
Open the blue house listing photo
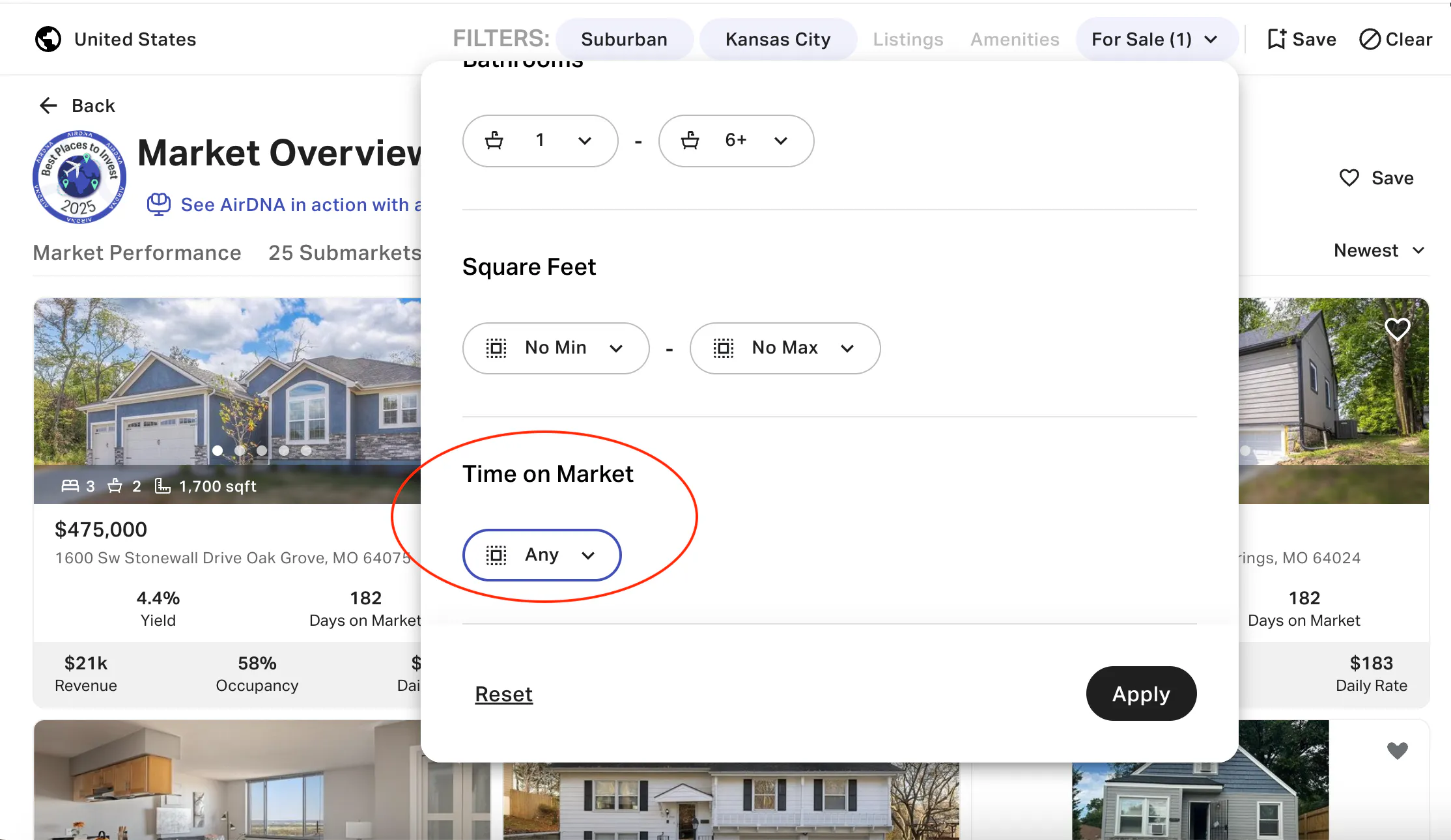[x=227, y=400]
